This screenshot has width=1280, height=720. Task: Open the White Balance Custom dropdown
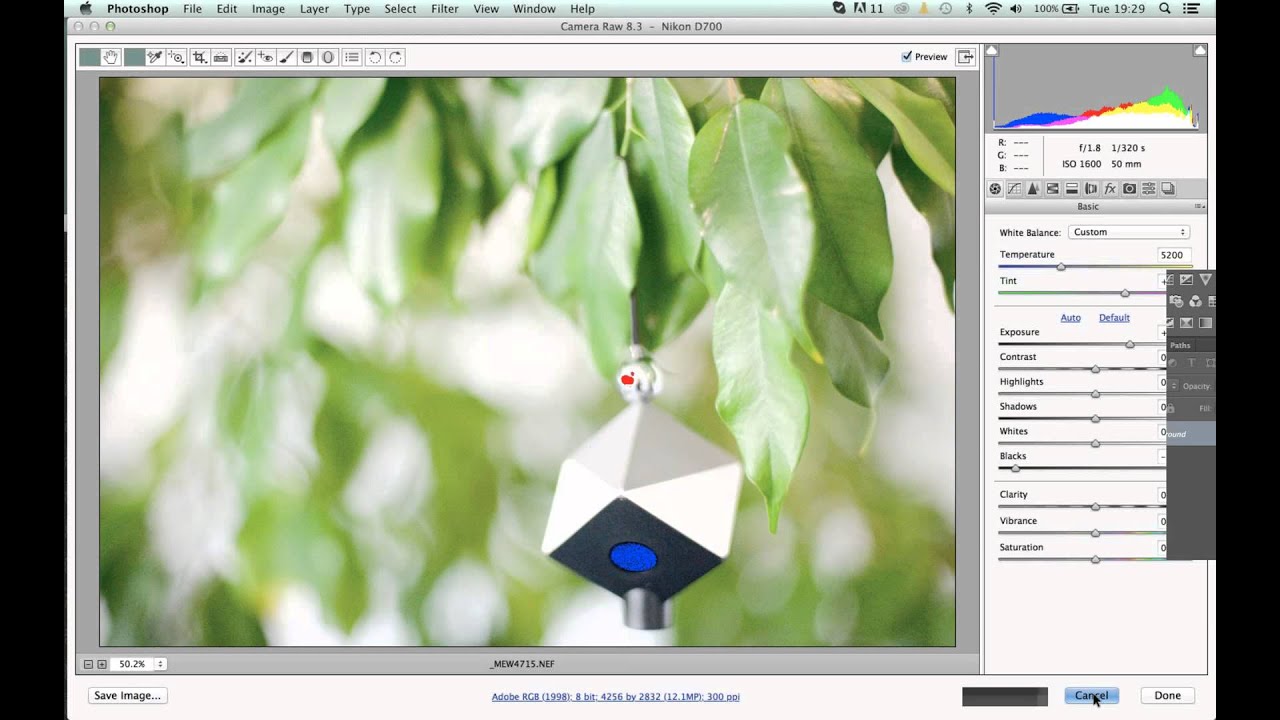[1128, 232]
